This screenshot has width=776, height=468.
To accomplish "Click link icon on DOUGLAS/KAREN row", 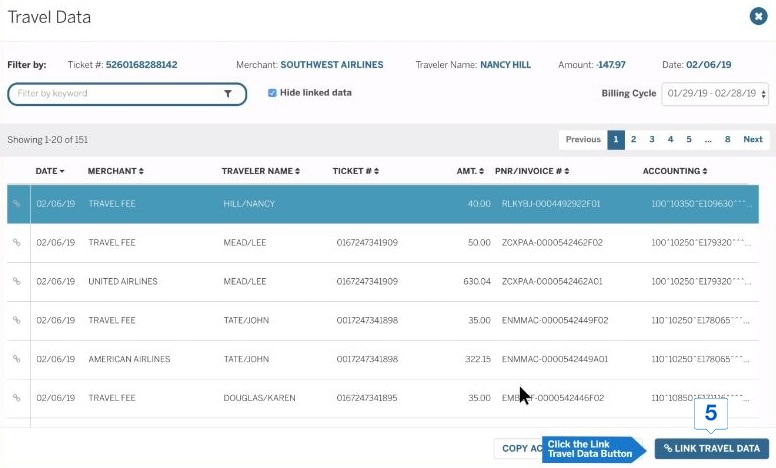I will (17, 397).
